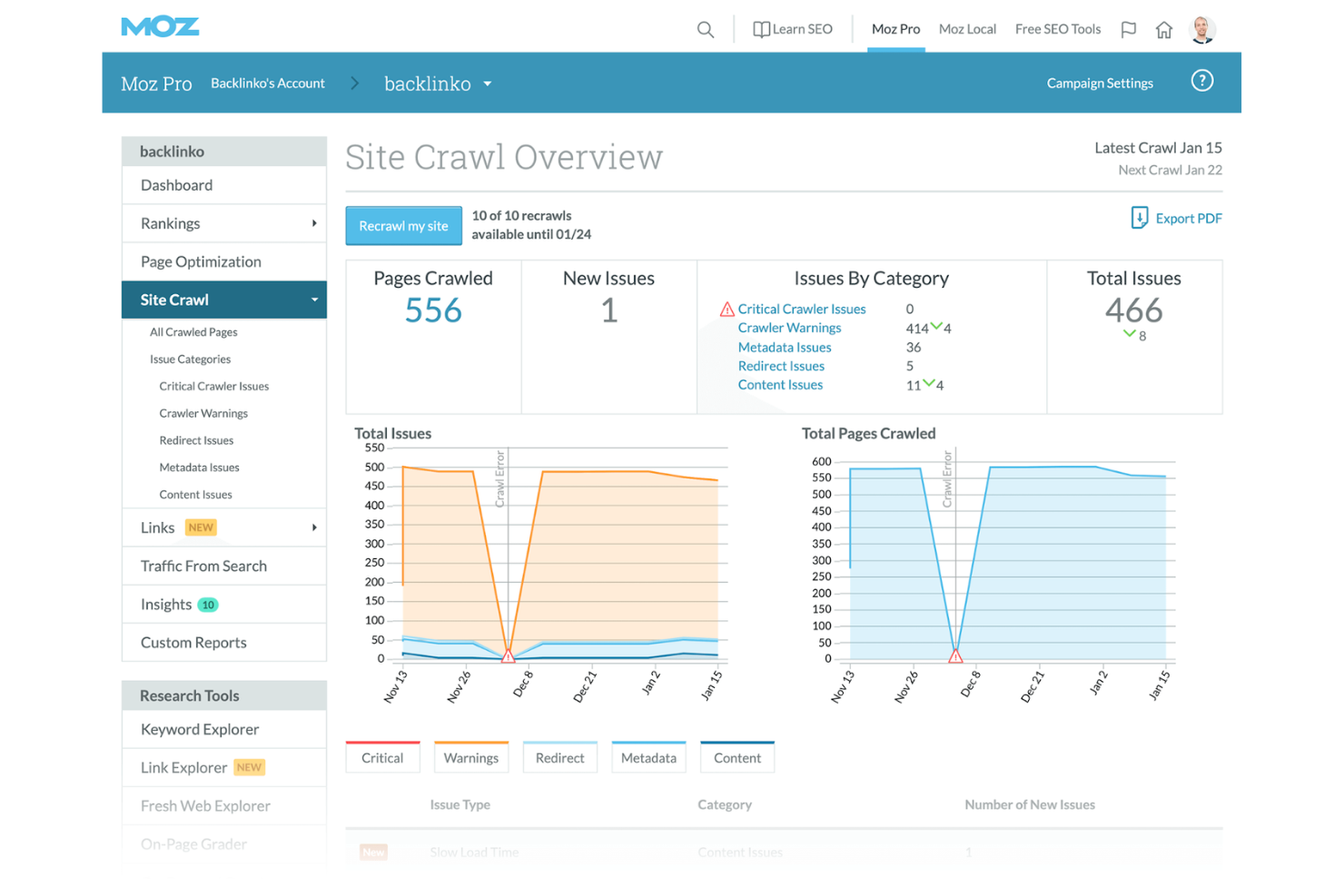Open the help question mark icon
The width and height of the screenshot is (1344, 896).
click(1201, 81)
